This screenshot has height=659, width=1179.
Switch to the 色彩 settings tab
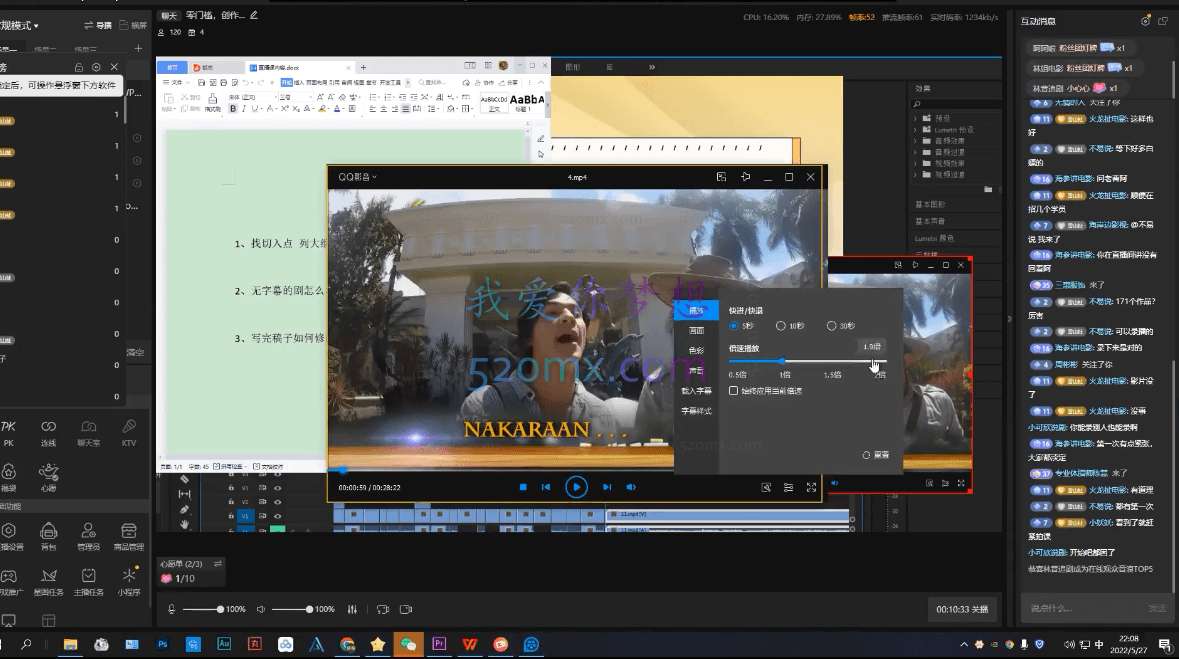[x=696, y=350]
